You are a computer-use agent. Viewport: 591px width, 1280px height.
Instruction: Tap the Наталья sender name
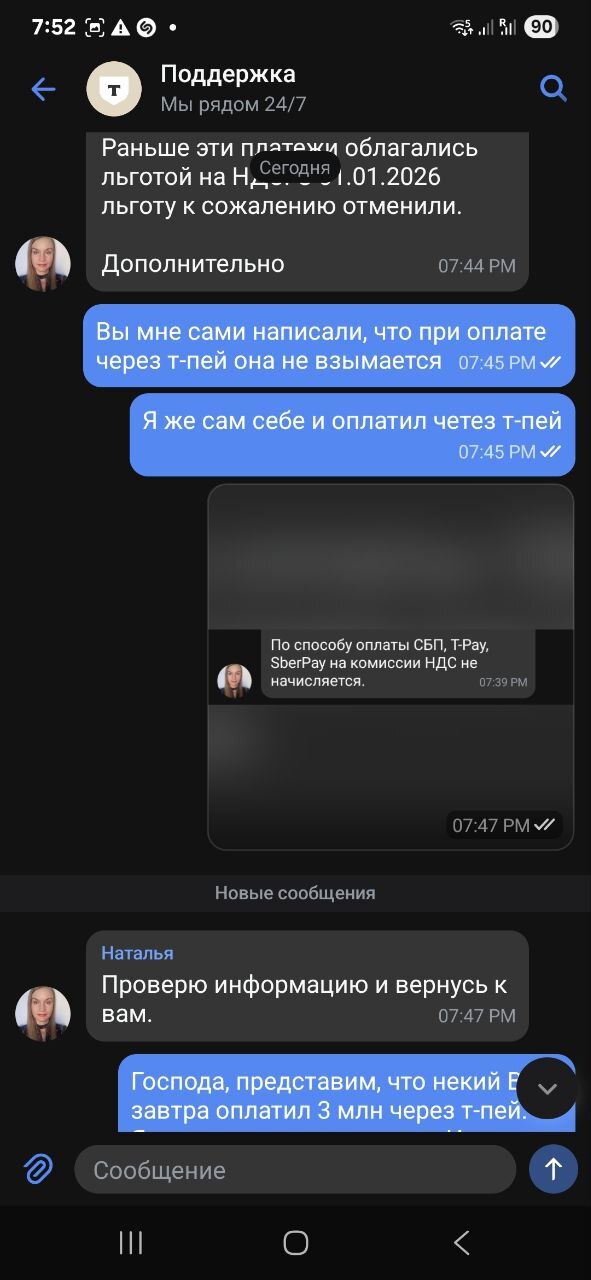pyautogui.click(x=137, y=953)
